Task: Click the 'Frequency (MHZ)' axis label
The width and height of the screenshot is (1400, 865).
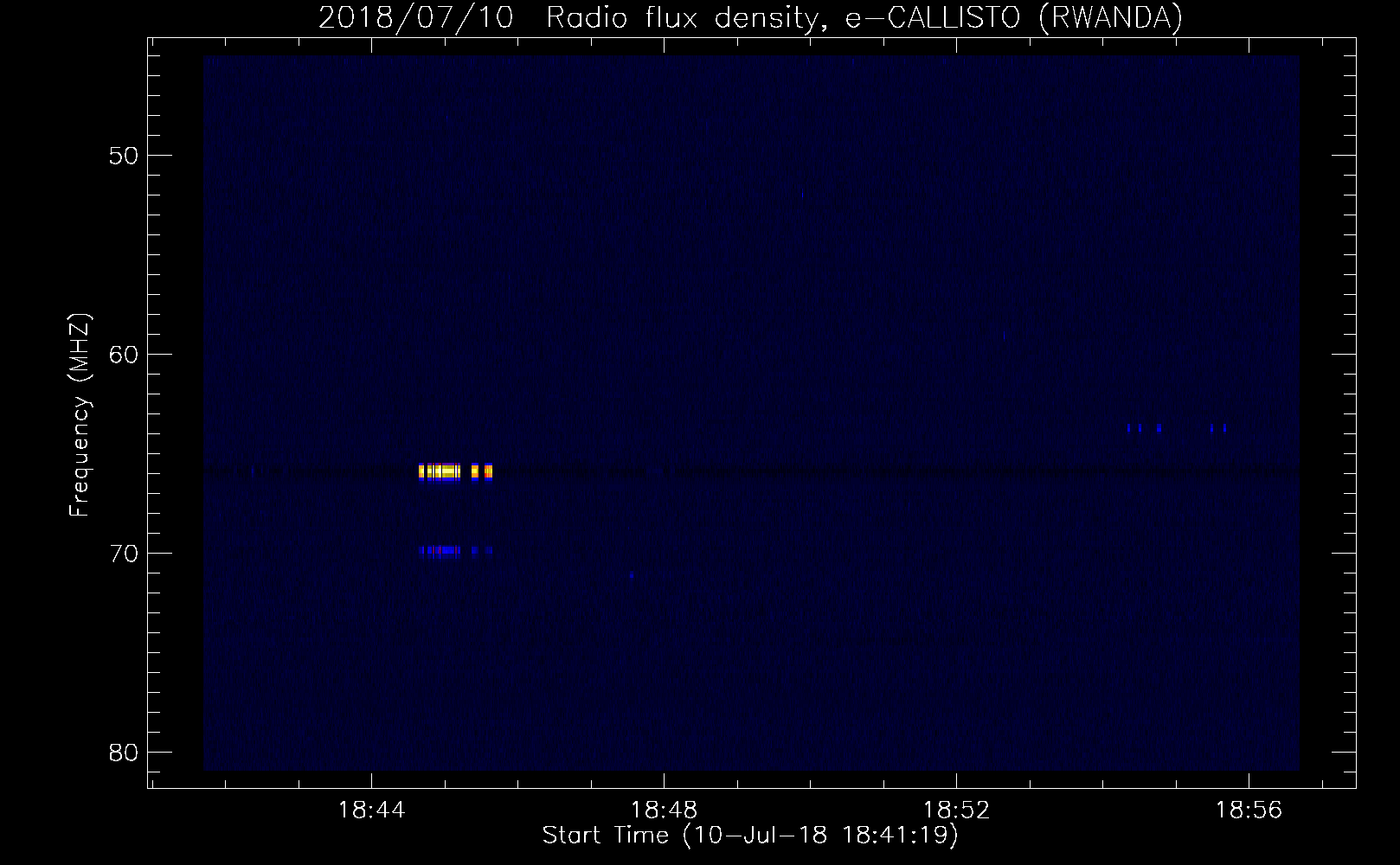Action: [80, 415]
